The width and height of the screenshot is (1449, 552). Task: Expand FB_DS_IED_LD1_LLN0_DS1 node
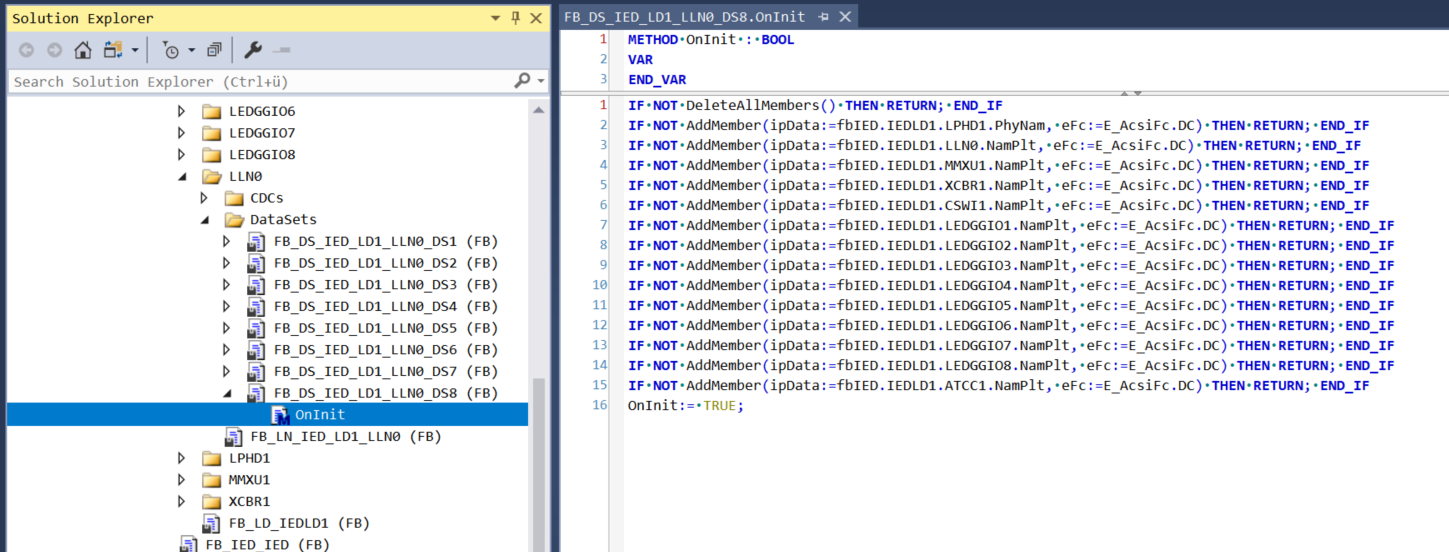(226, 242)
